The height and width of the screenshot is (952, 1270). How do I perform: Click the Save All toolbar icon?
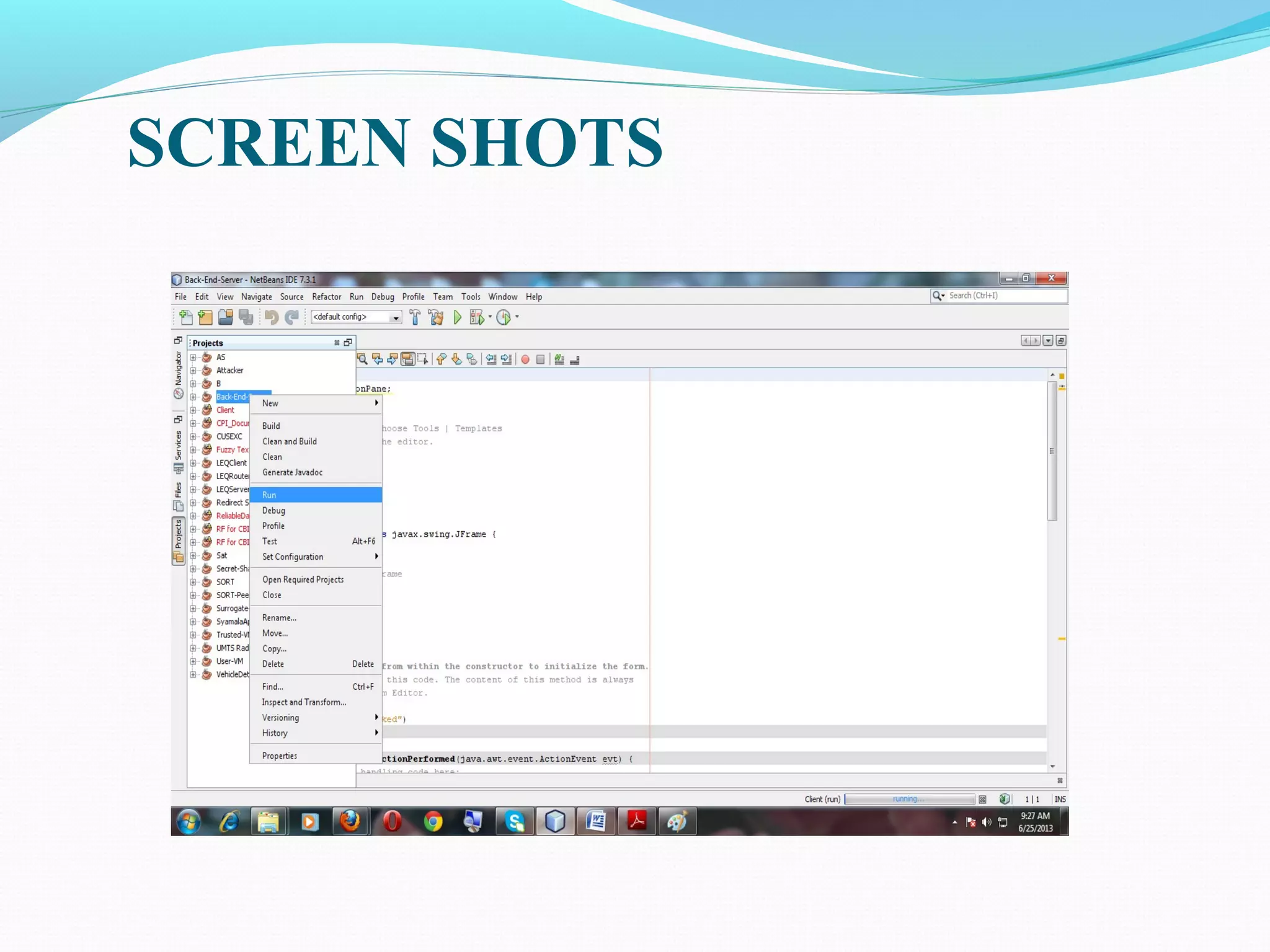point(246,317)
